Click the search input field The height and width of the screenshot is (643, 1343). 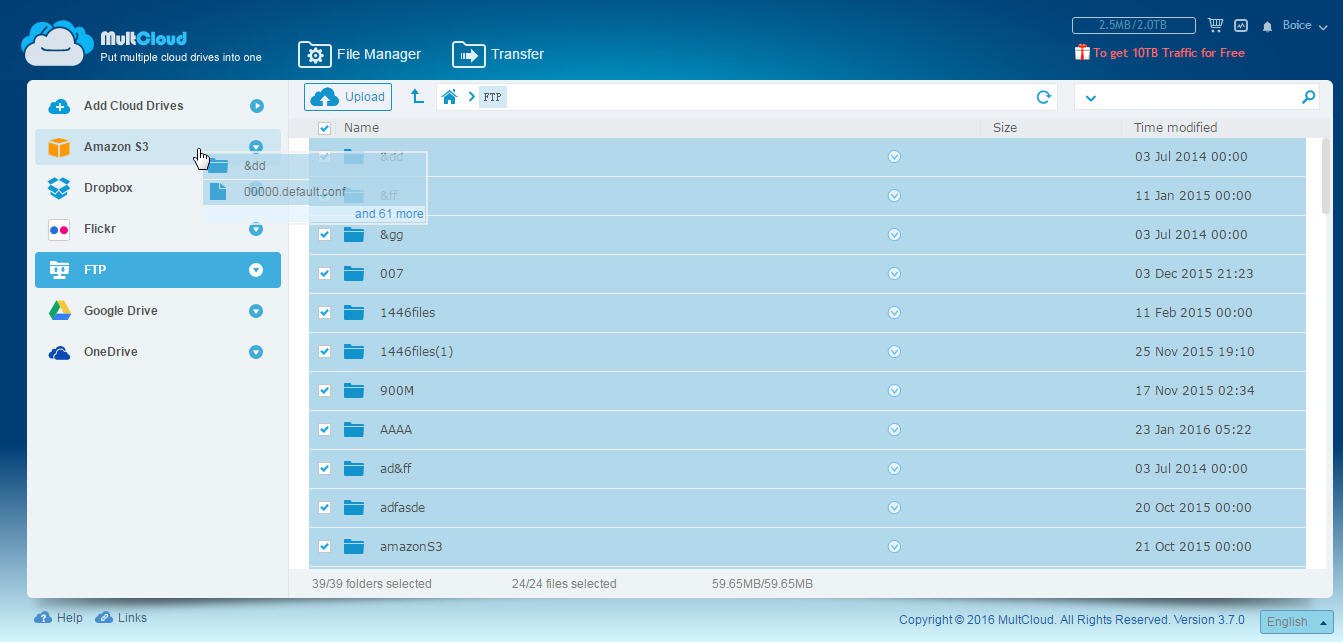click(x=1198, y=97)
